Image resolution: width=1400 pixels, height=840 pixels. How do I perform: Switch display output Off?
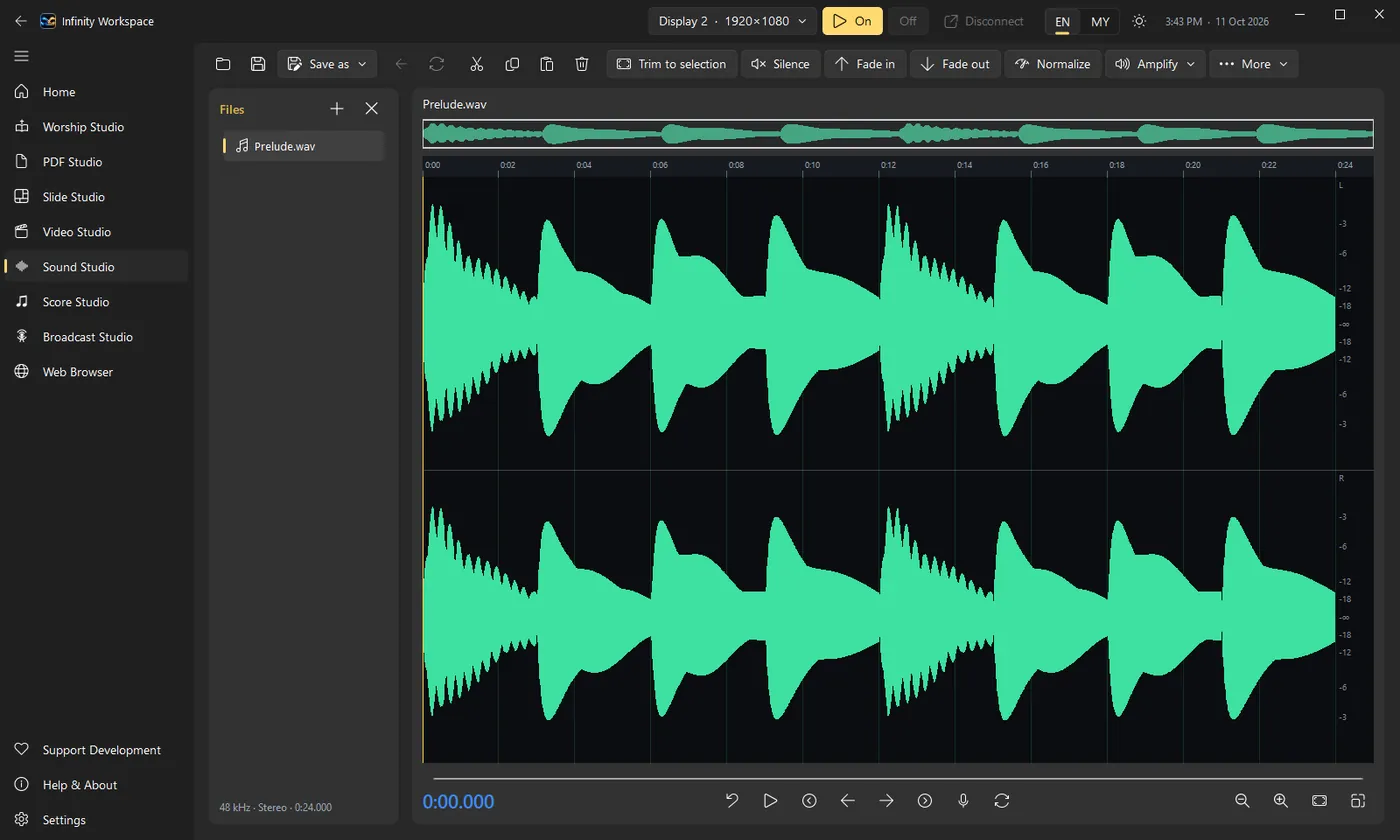(908, 21)
